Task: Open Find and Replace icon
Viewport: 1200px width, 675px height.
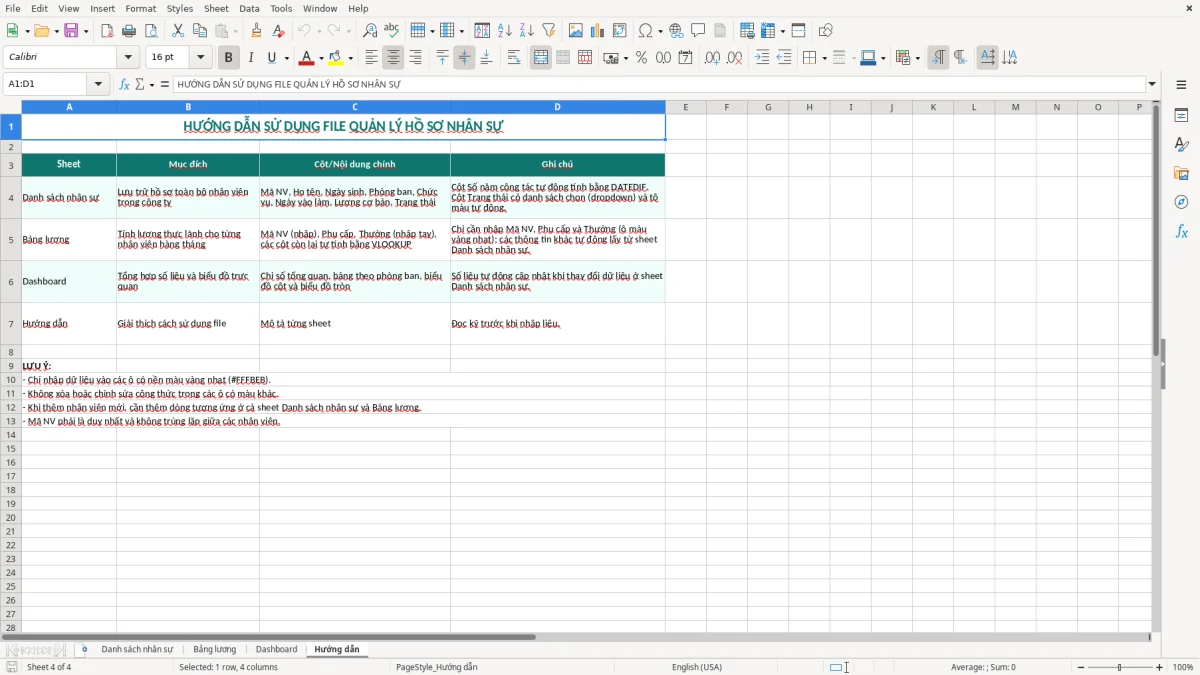Action: [370, 31]
